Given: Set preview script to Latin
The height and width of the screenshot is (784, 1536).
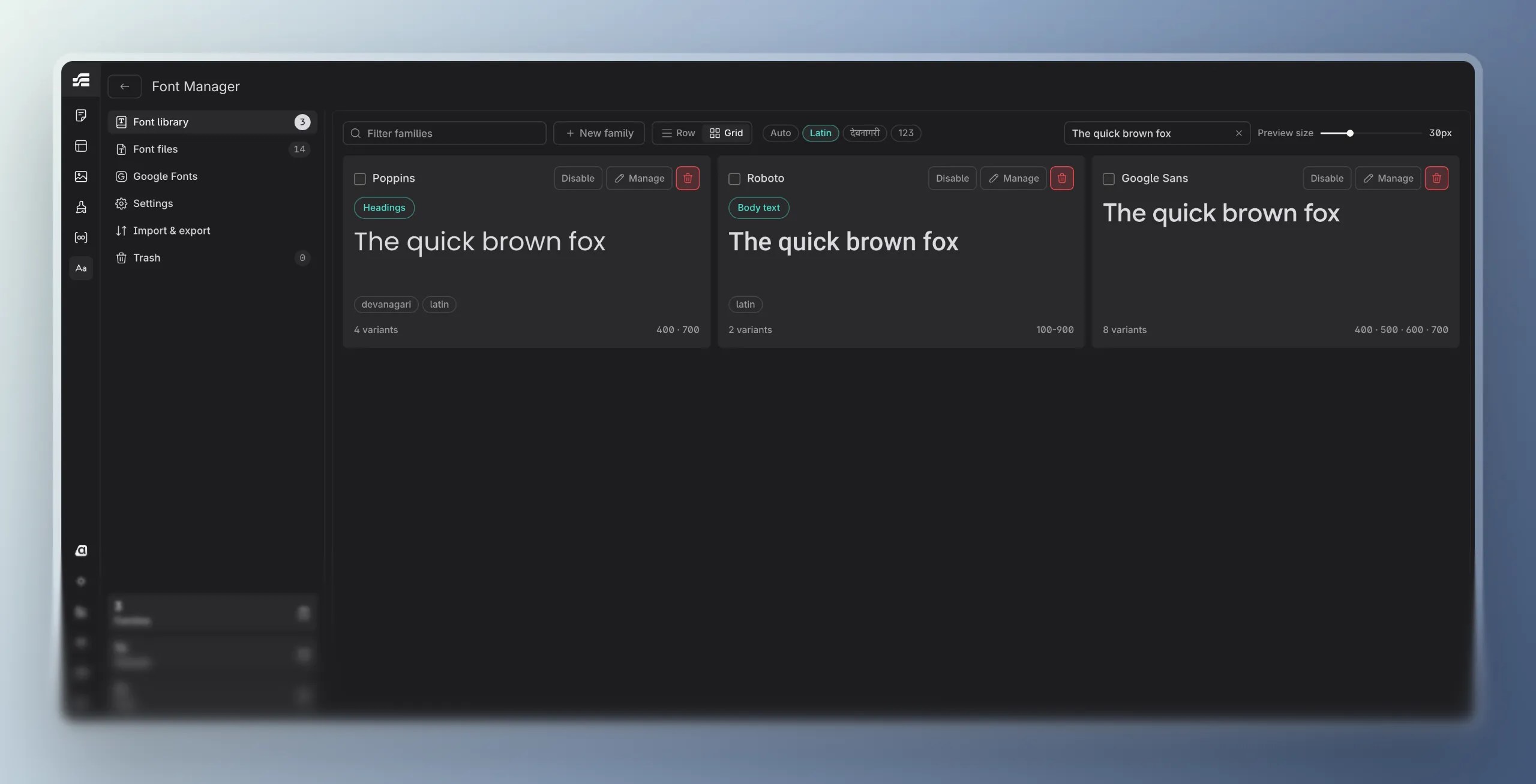Looking at the screenshot, I should point(820,133).
